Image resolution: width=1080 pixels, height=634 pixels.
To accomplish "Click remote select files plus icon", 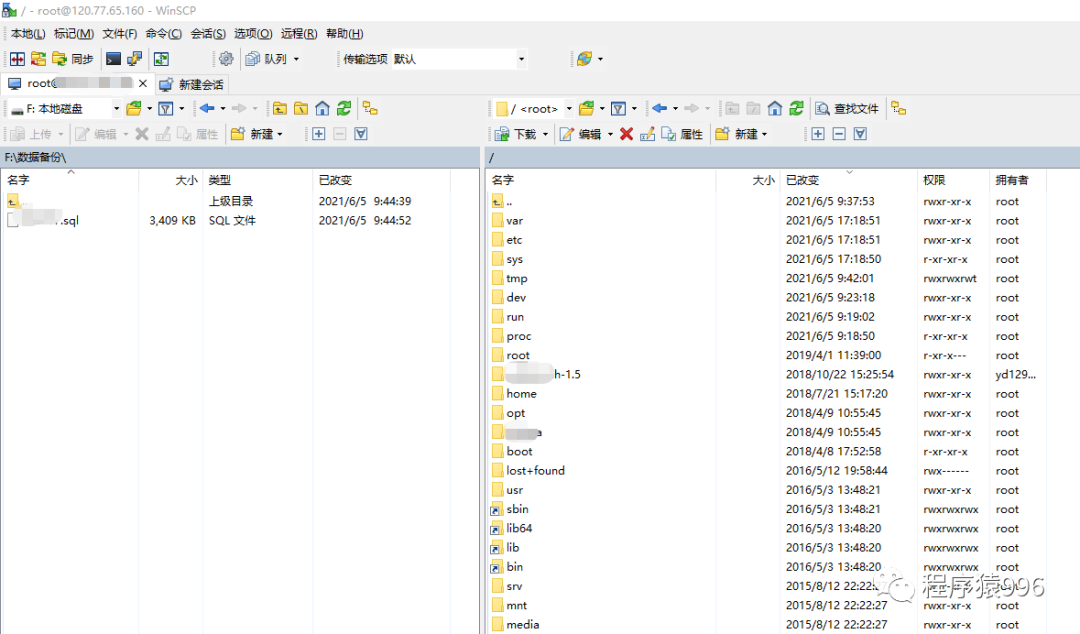I will 818,134.
